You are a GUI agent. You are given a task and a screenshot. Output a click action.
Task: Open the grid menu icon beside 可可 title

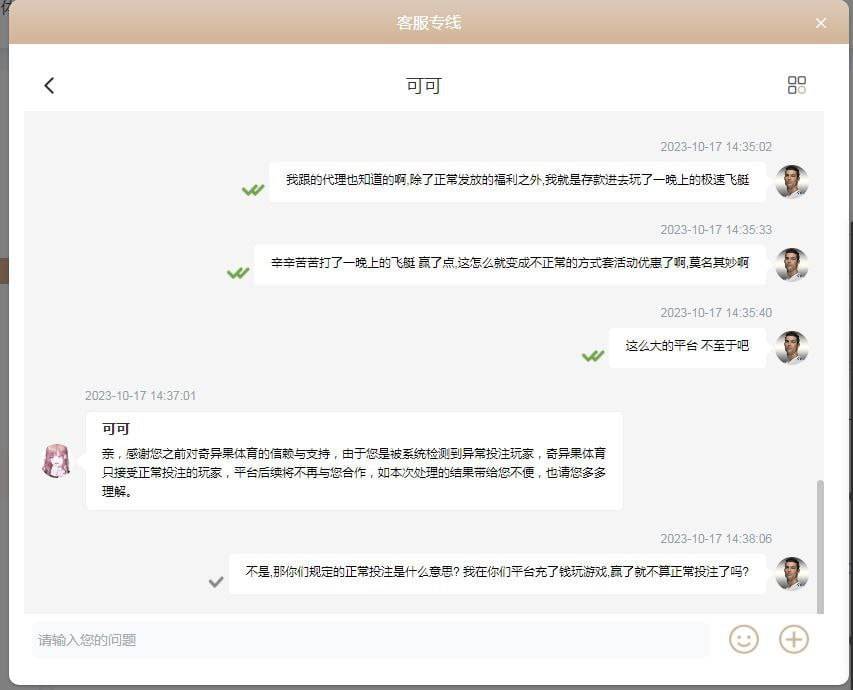(x=796, y=85)
